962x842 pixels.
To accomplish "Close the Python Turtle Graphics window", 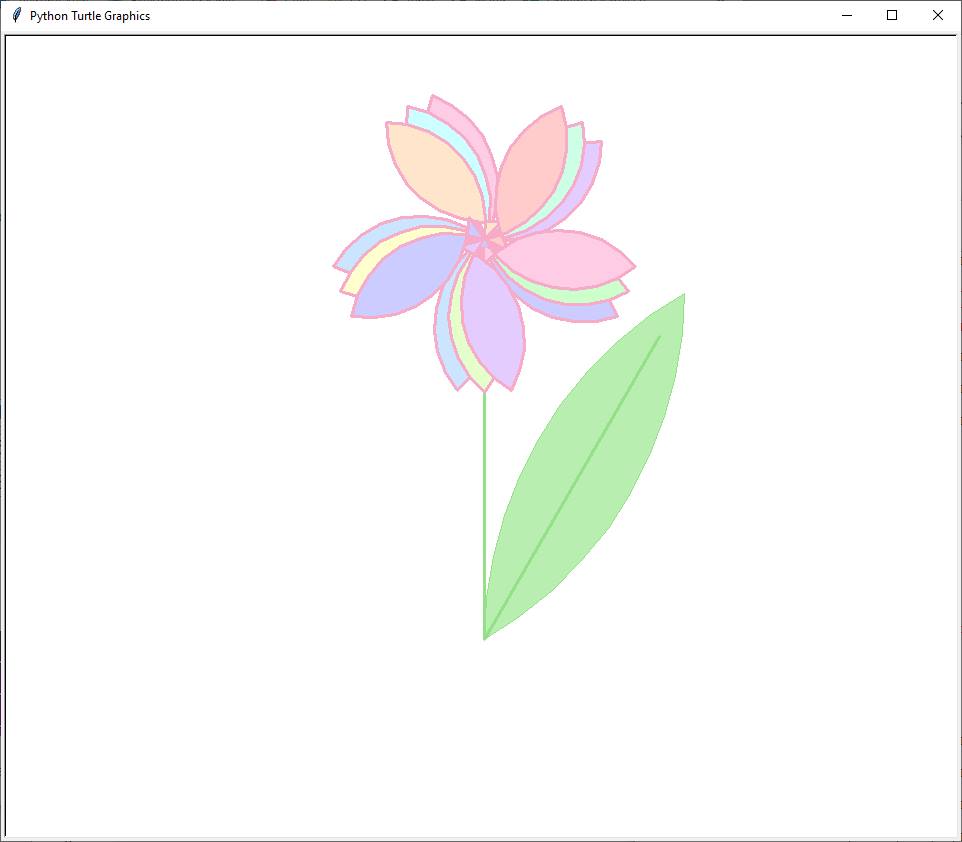I will pyautogui.click(x=937, y=15).
